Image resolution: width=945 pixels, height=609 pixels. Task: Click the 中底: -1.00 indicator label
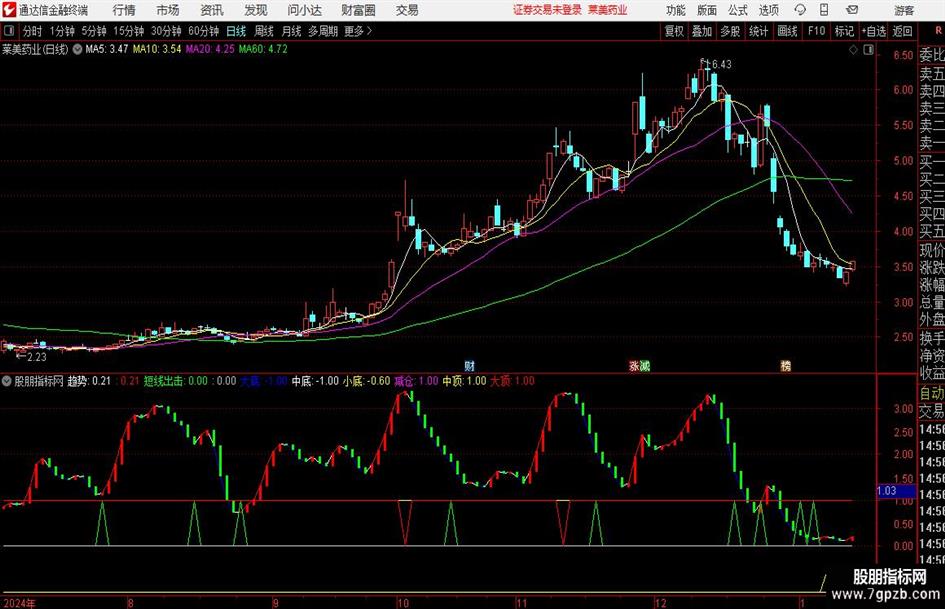coord(315,381)
